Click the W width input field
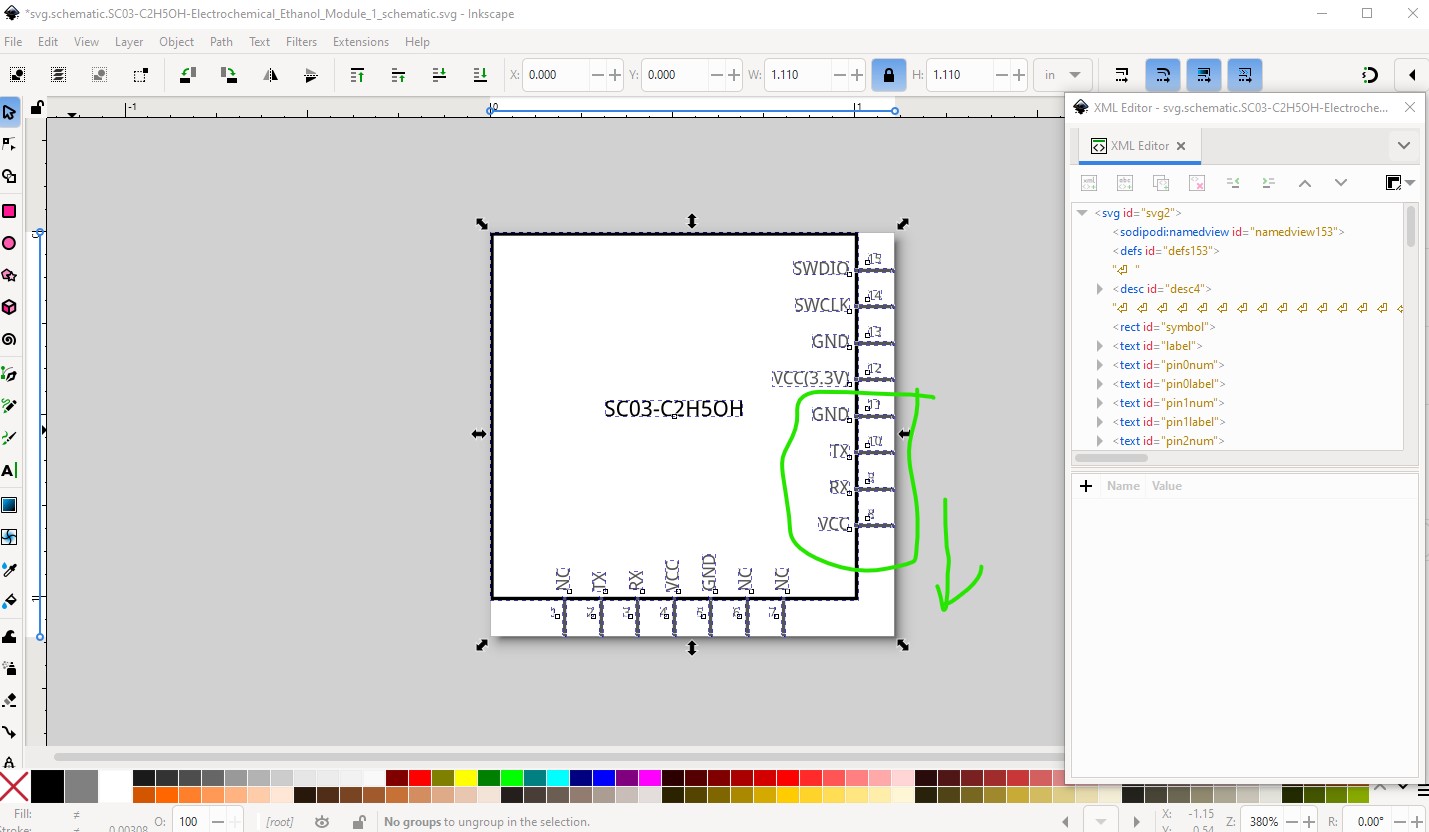The width and height of the screenshot is (1429, 832). (797, 75)
